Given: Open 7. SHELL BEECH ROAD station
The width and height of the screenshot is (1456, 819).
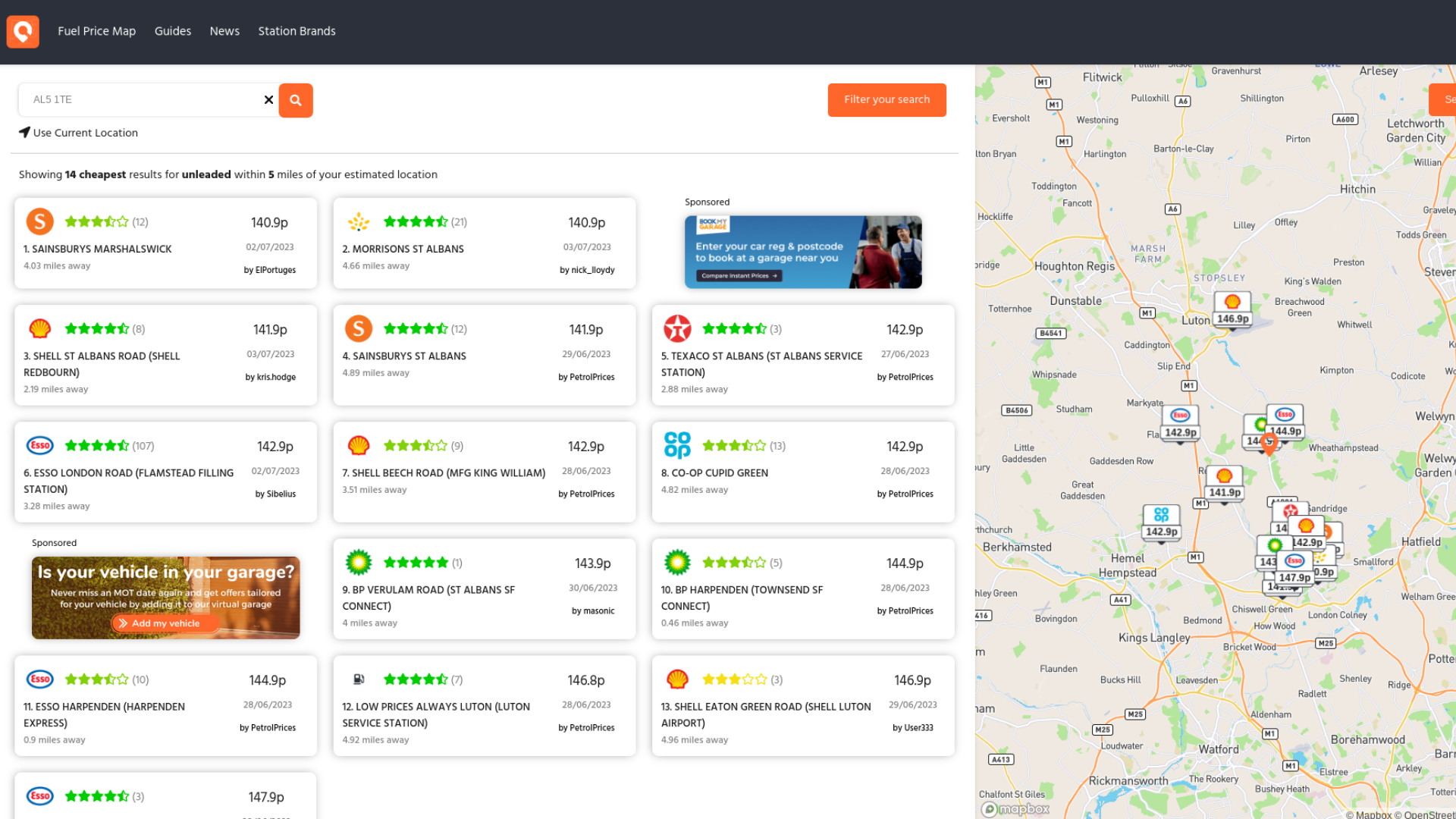Looking at the screenshot, I should click(x=444, y=472).
